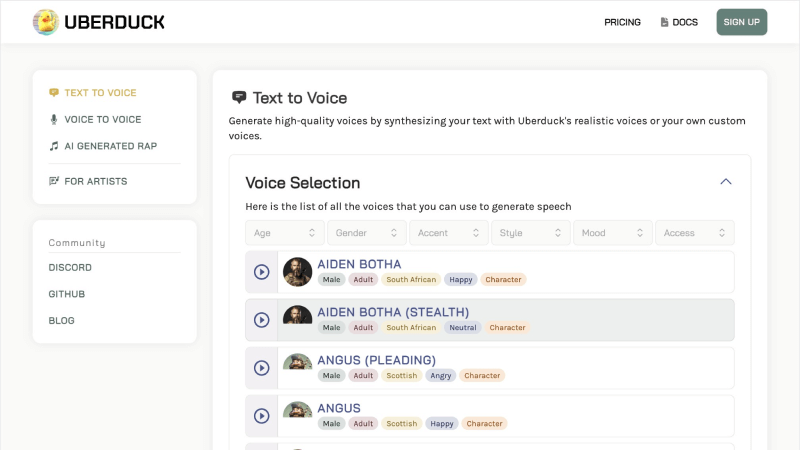The image size is (800, 450).
Task: Select the Angus (Pleading) voice title
Action: (x=376, y=360)
